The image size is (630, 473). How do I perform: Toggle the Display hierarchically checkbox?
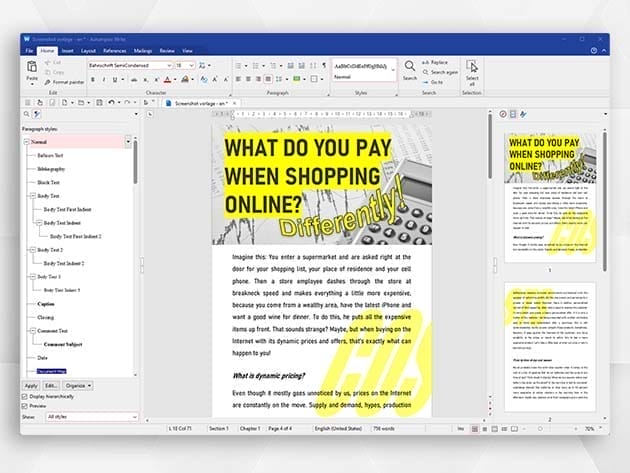pyautogui.click(x=26, y=396)
